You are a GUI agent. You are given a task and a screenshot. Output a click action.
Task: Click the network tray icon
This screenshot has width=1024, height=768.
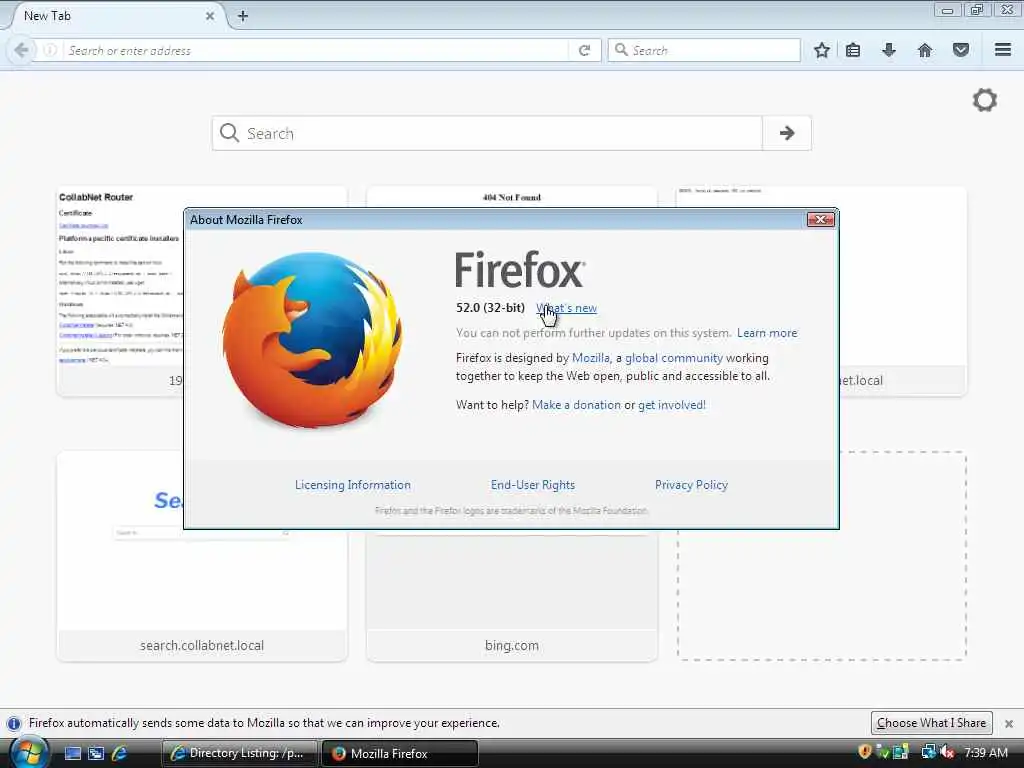[x=927, y=752]
